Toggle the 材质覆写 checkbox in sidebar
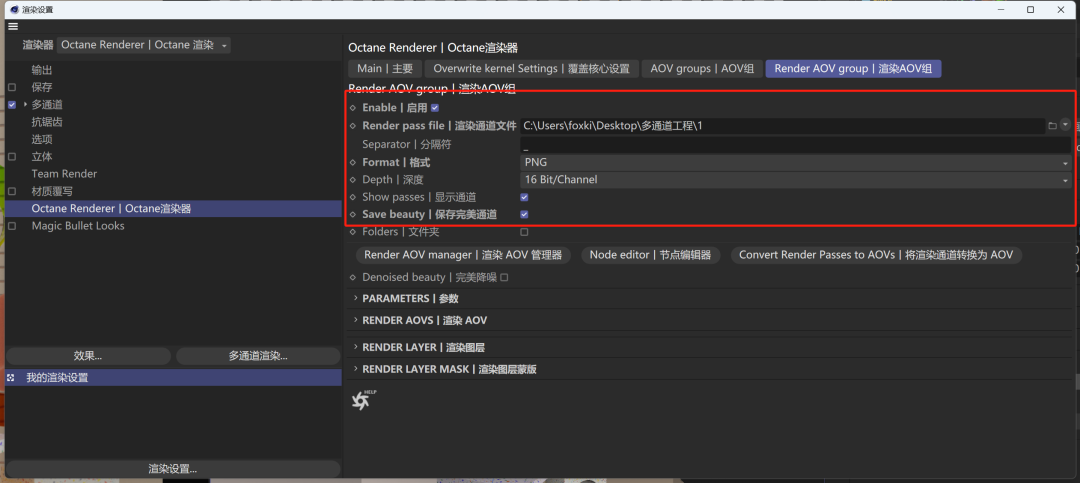Image resolution: width=1080 pixels, height=483 pixels. pyautogui.click(x=12, y=191)
